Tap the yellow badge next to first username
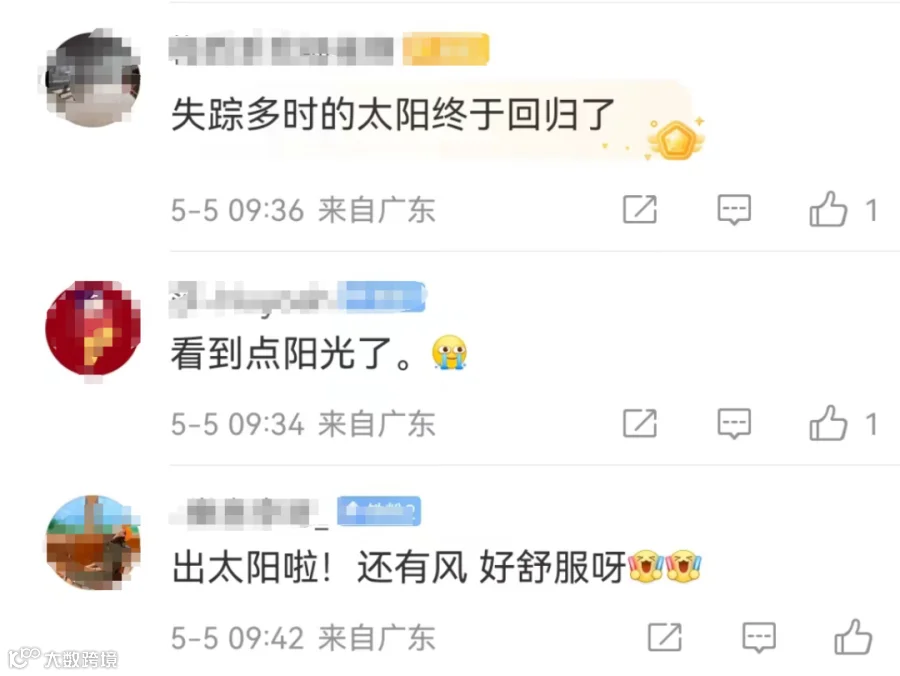The width and height of the screenshot is (900, 676). tap(445, 49)
